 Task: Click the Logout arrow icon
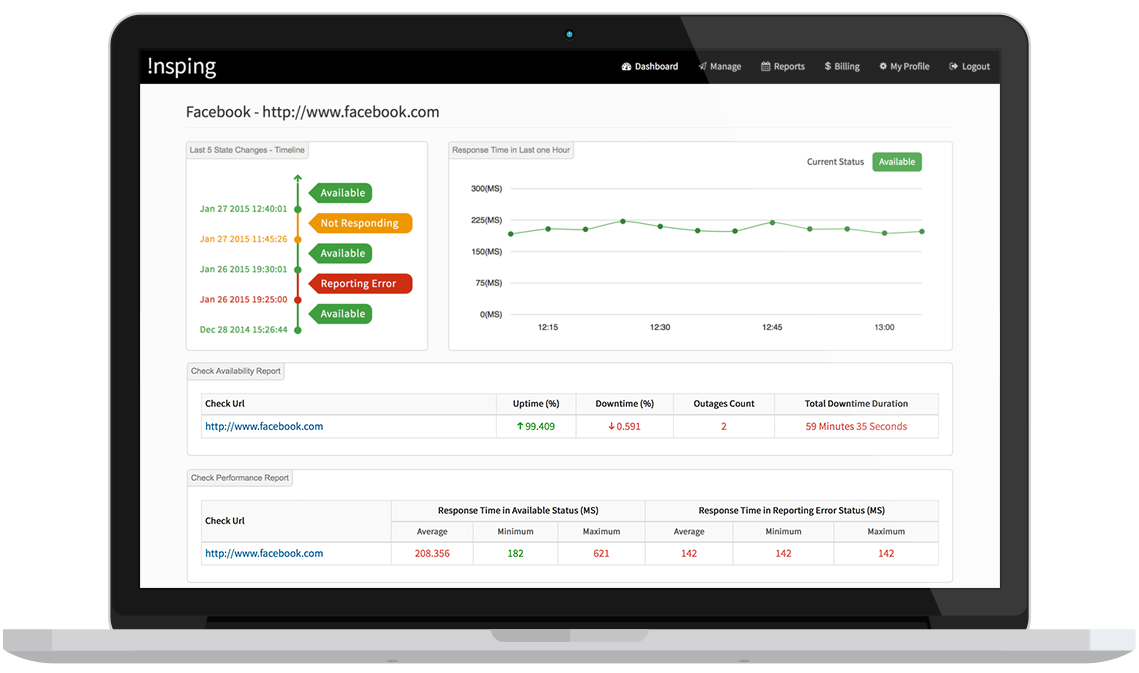(954, 66)
